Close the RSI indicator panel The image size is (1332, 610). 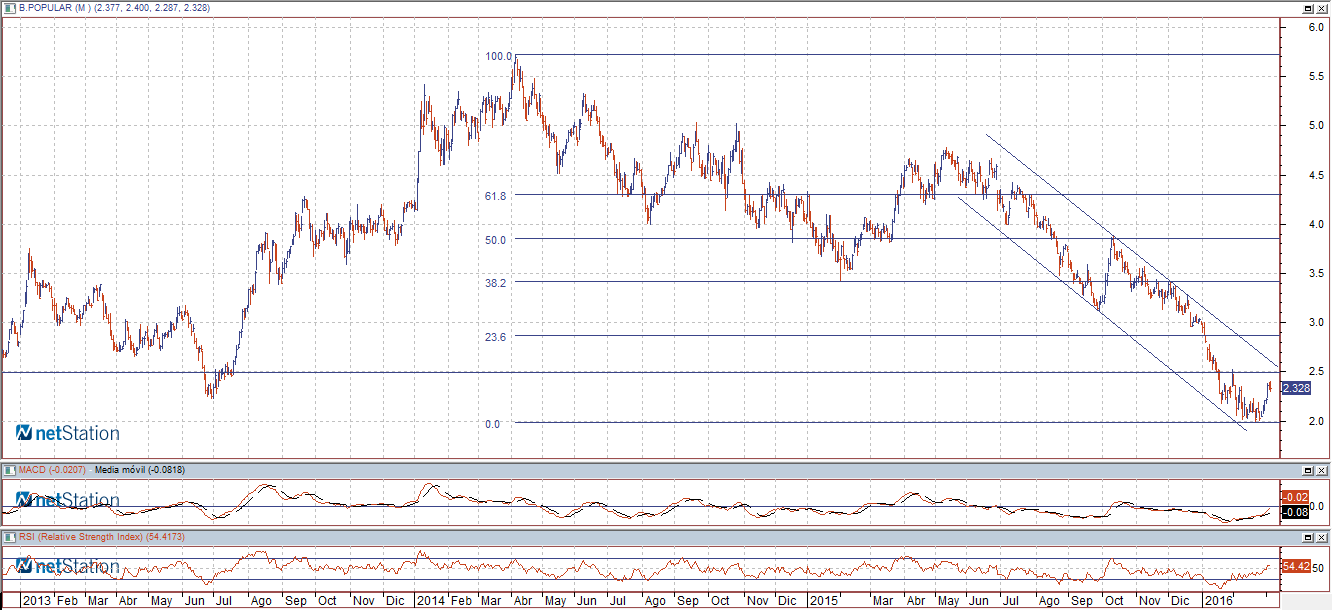coord(1321,538)
